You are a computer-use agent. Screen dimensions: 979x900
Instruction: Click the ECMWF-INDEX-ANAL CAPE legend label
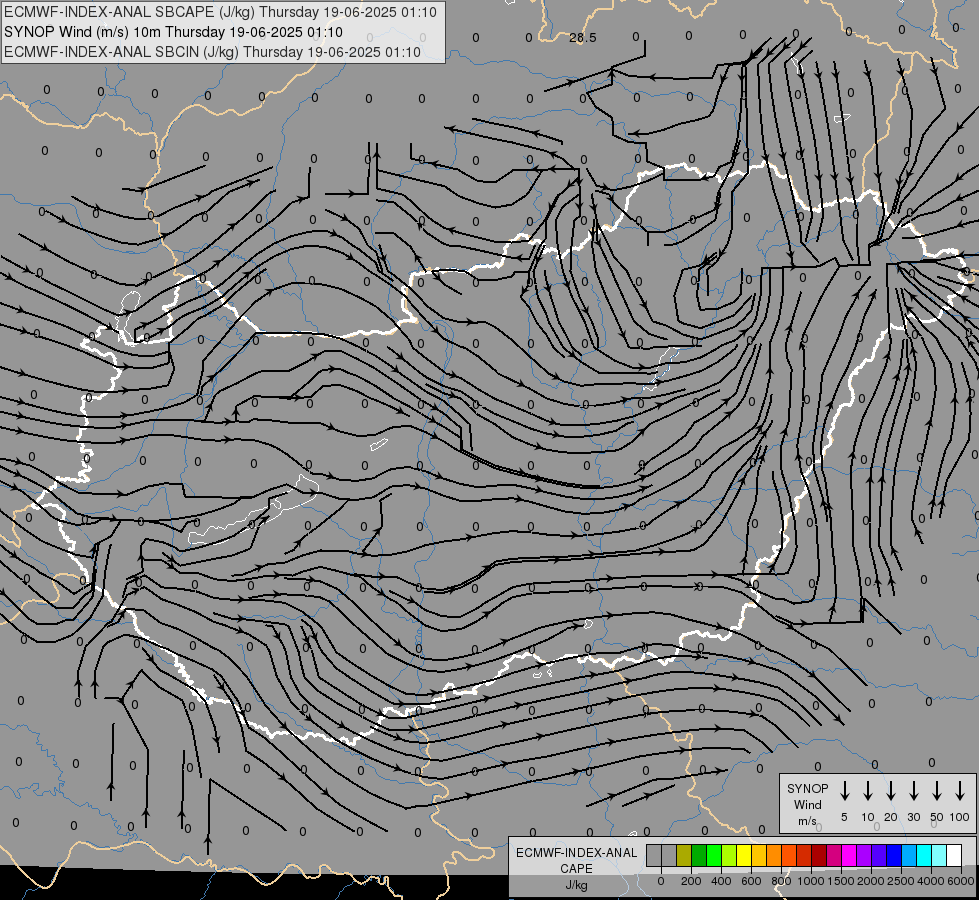[x=576, y=860]
